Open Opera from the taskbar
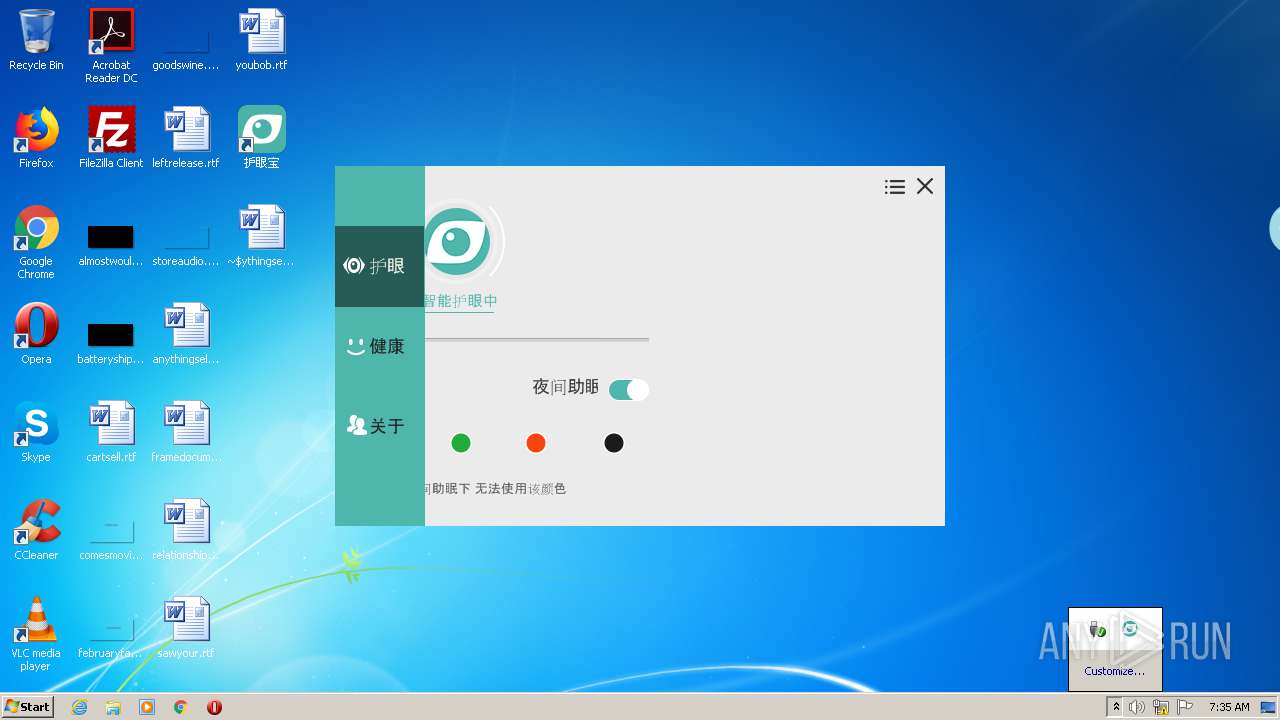 pos(214,707)
